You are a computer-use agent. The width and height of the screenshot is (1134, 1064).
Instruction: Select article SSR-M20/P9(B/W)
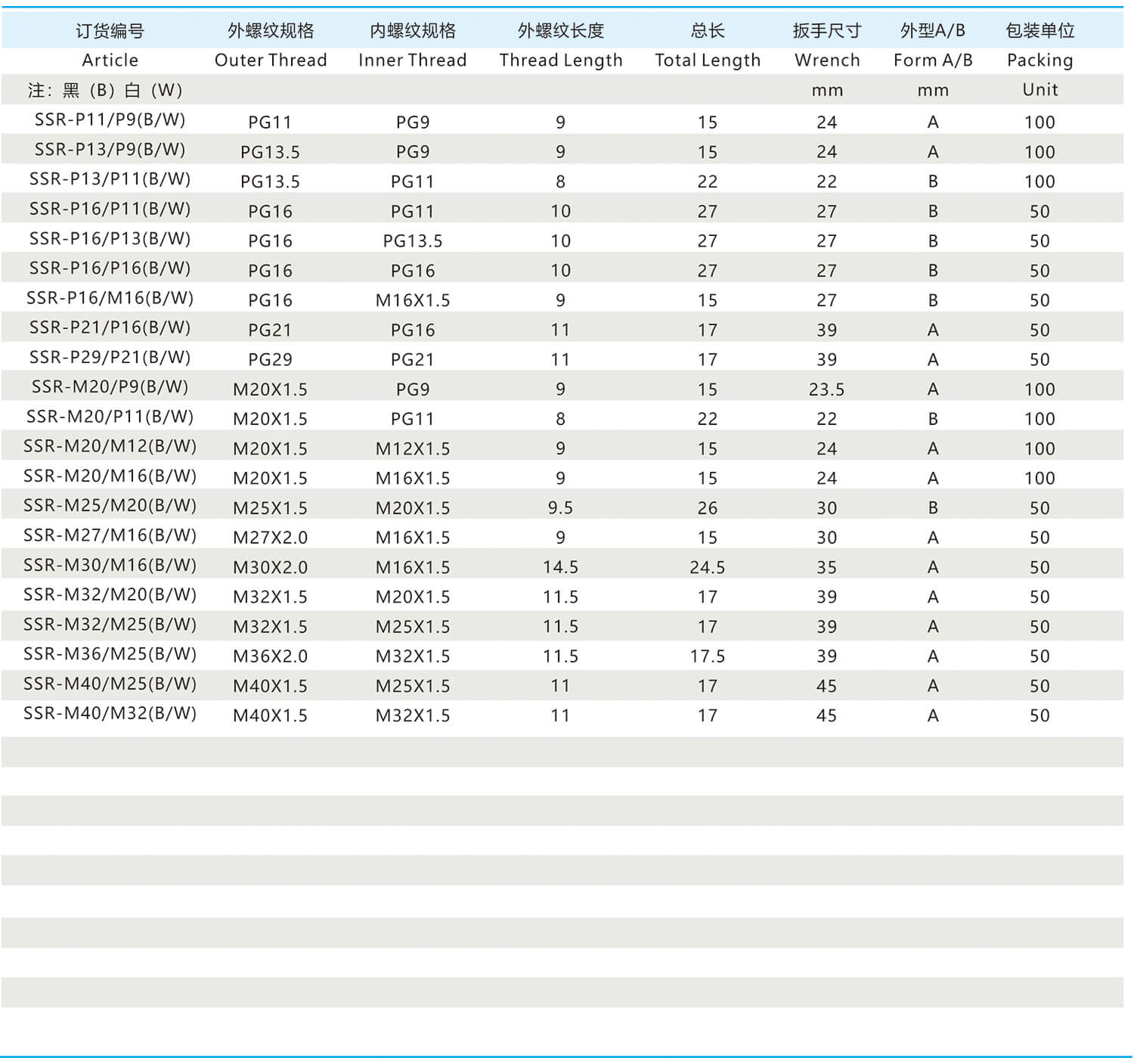point(110,387)
